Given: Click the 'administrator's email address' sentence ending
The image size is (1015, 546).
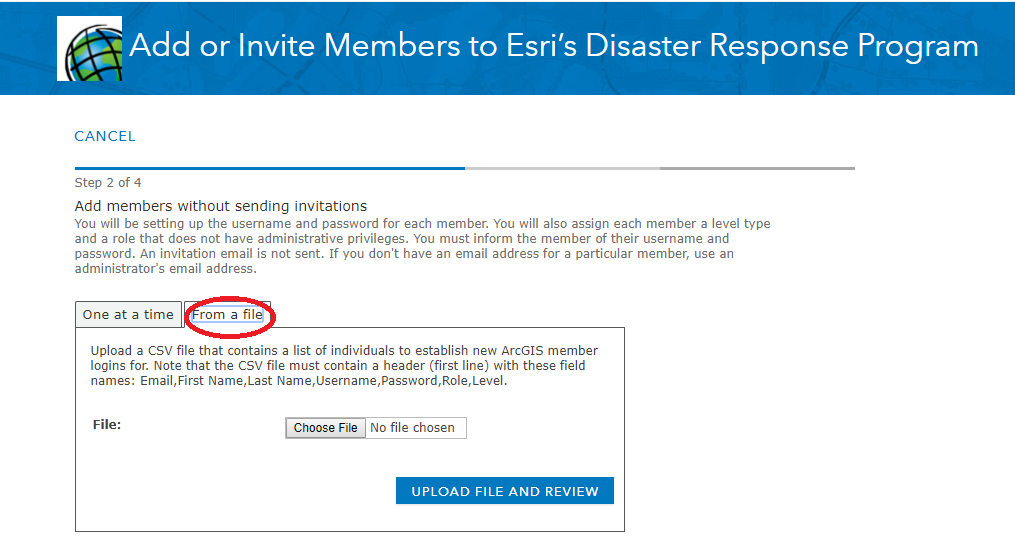Looking at the screenshot, I should pyautogui.click(x=166, y=269).
